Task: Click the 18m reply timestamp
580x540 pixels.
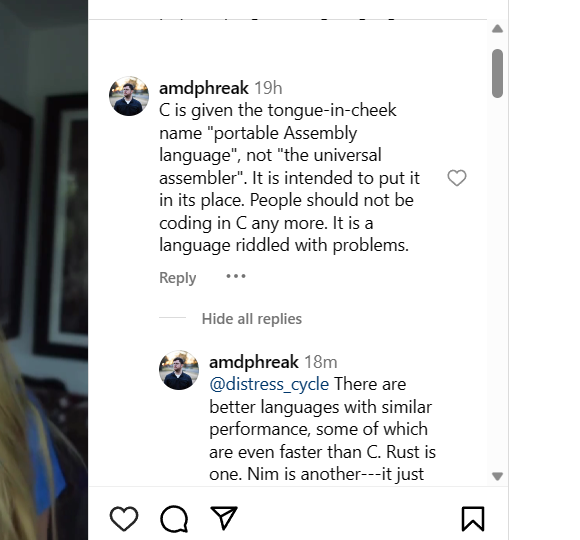Action: (x=321, y=362)
